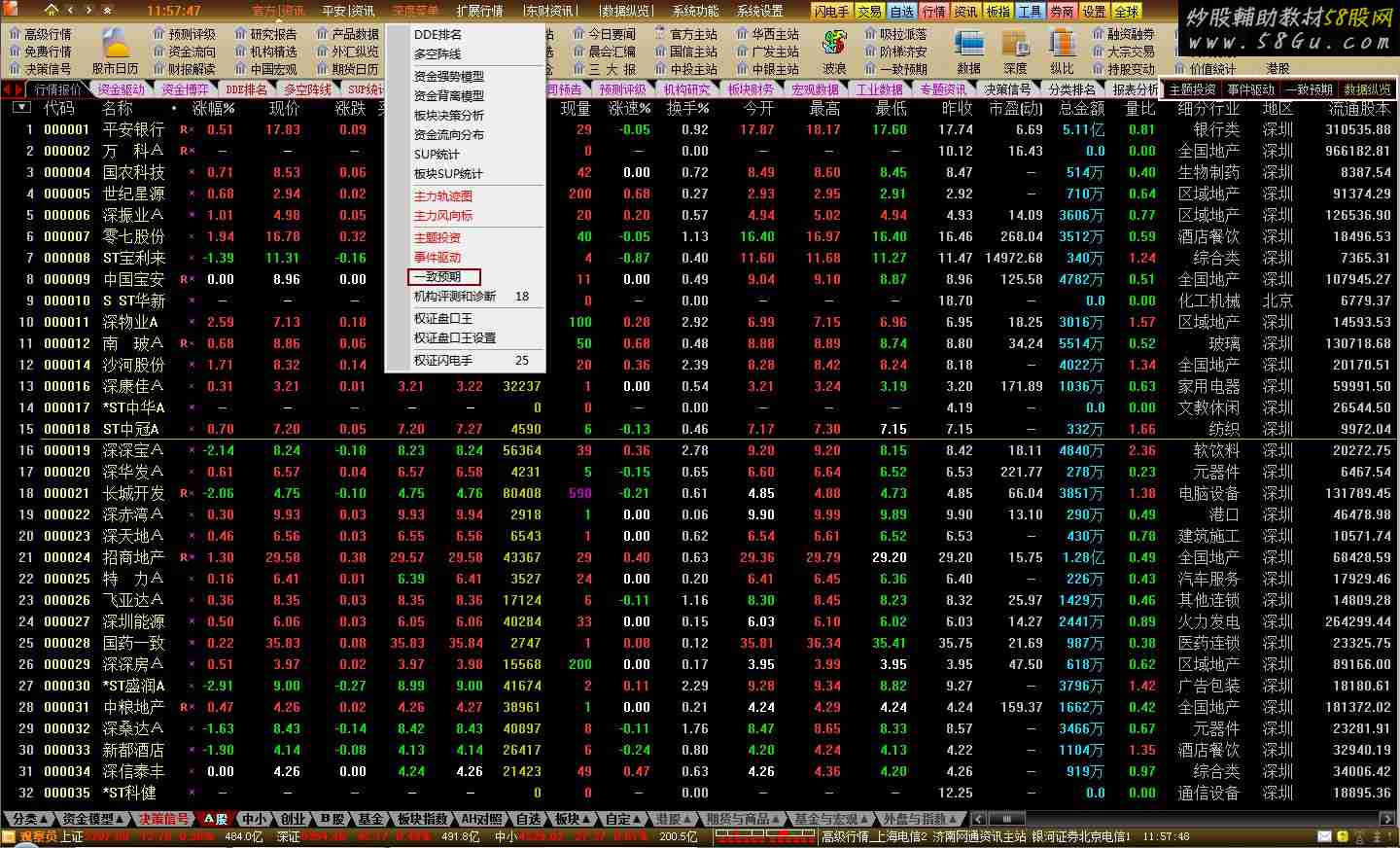The width and height of the screenshot is (1400, 848).
Task: Expand the 期货与商品 bottom tab menu
Action: click(744, 819)
